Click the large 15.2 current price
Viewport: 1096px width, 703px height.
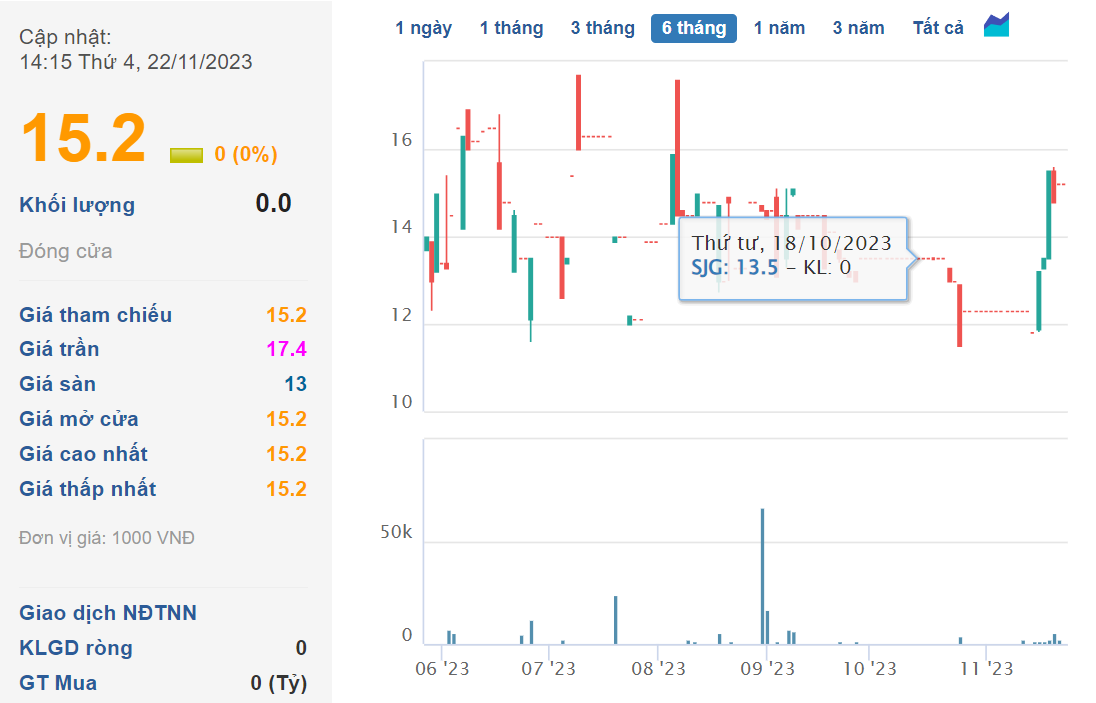coord(83,137)
